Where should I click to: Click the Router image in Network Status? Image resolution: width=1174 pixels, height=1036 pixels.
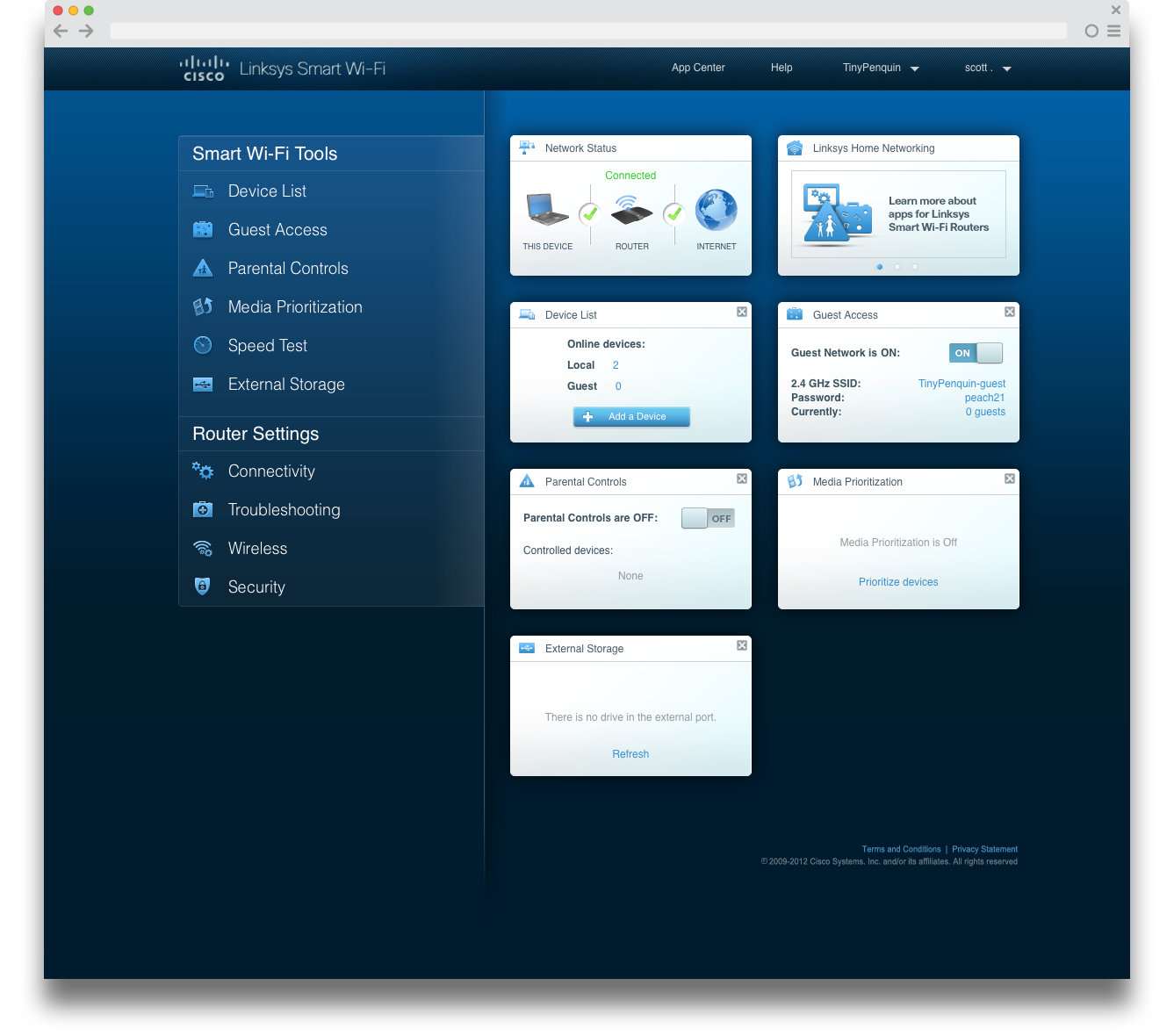pos(632,211)
